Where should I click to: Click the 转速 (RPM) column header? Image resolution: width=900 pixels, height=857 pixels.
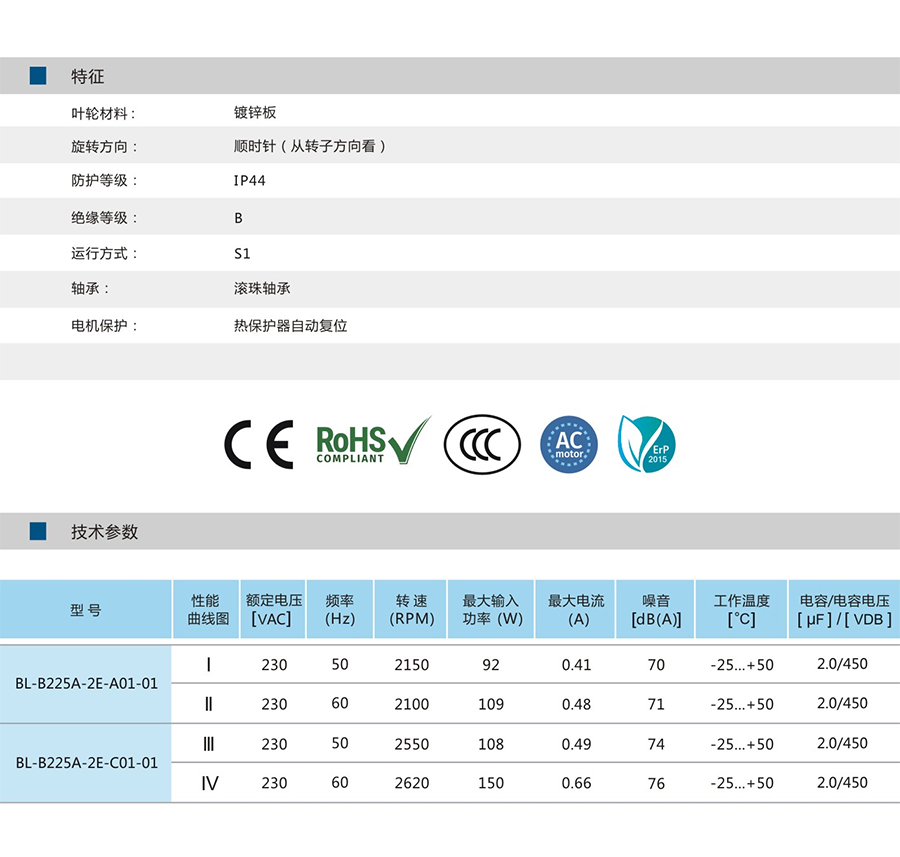(410, 610)
